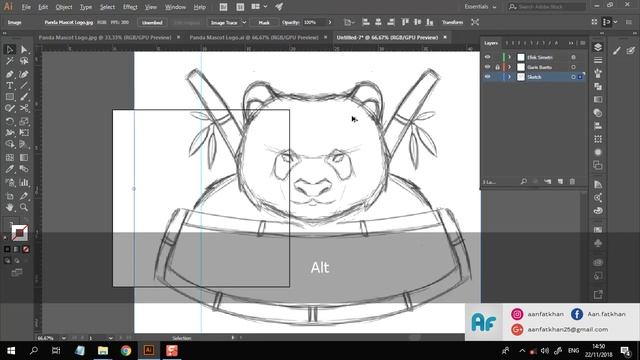Click the Delete Selection trash icon
This screenshot has height=360, width=640.
[572, 181]
